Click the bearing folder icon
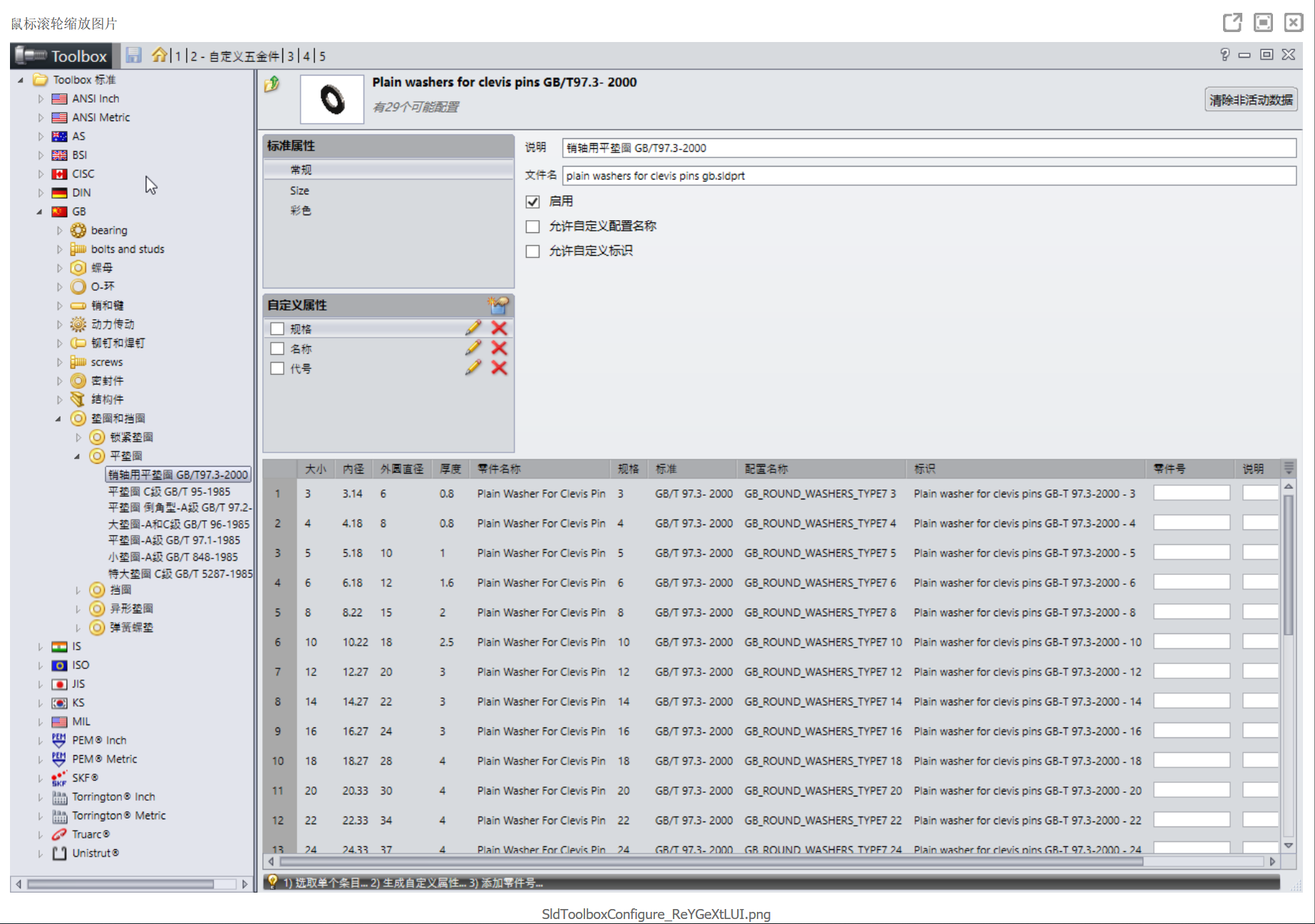Image resolution: width=1315 pixels, height=924 pixels. pos(78,230)
